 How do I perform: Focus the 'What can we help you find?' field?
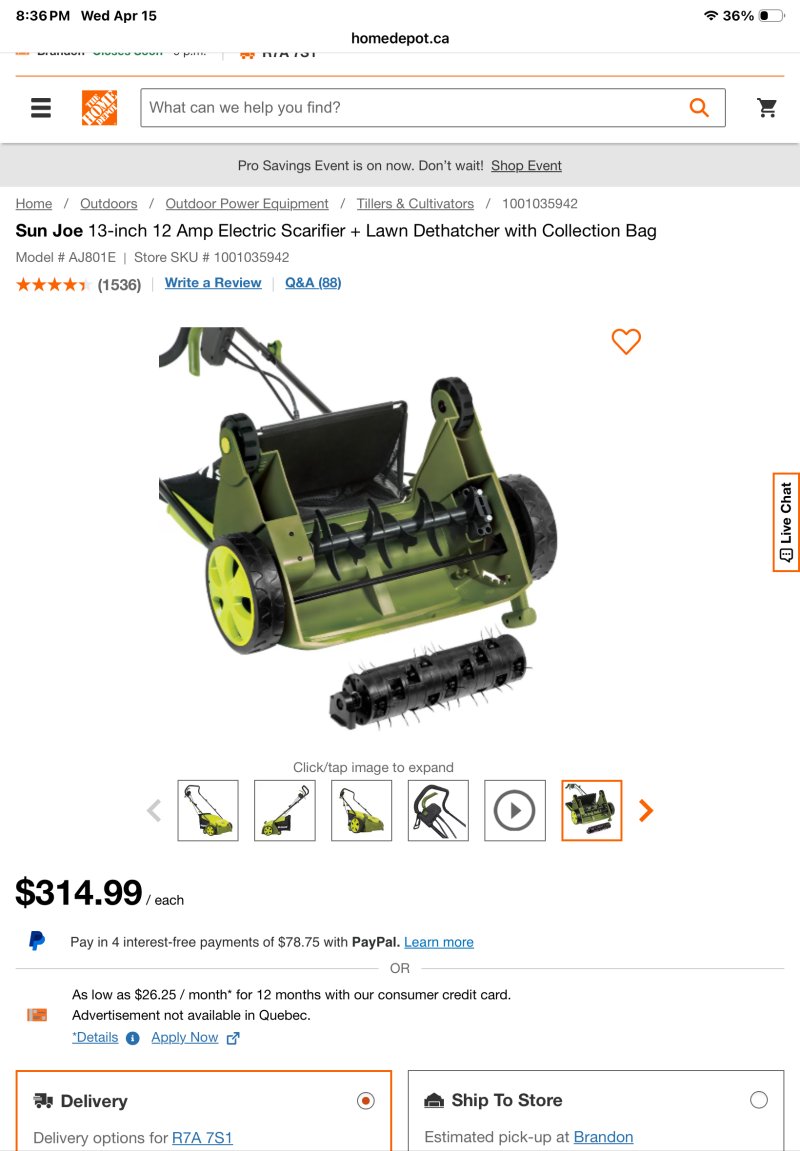415,108
